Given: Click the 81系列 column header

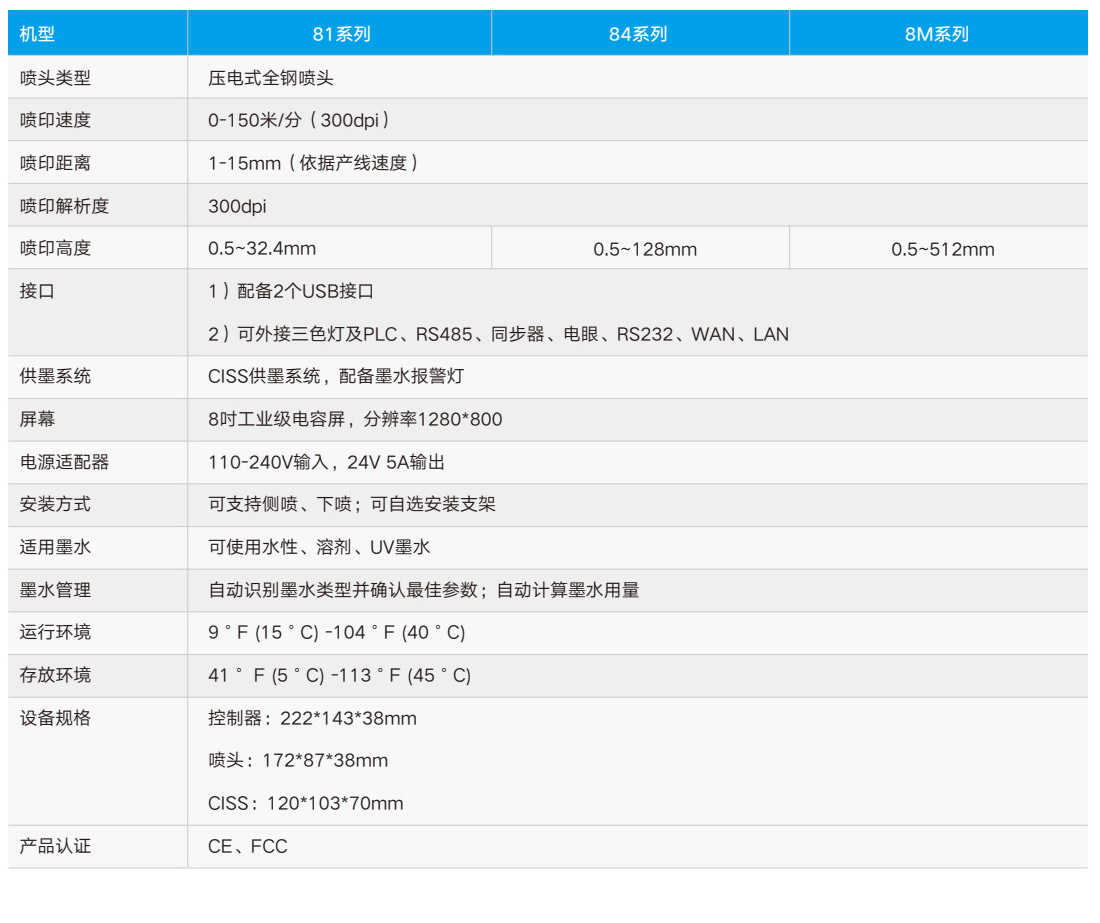Looking at the screenshot, I should coord(341,34).
